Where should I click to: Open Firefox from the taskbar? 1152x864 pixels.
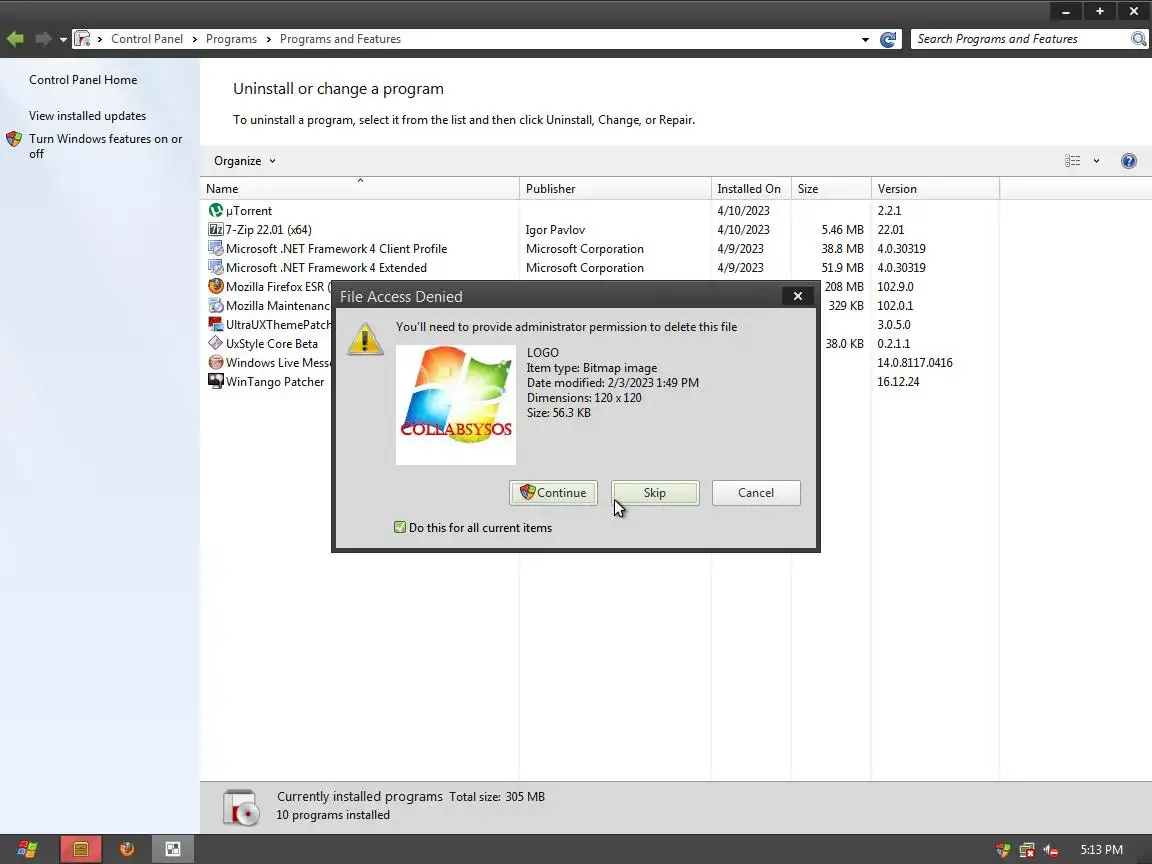click(x=126, y=849)
